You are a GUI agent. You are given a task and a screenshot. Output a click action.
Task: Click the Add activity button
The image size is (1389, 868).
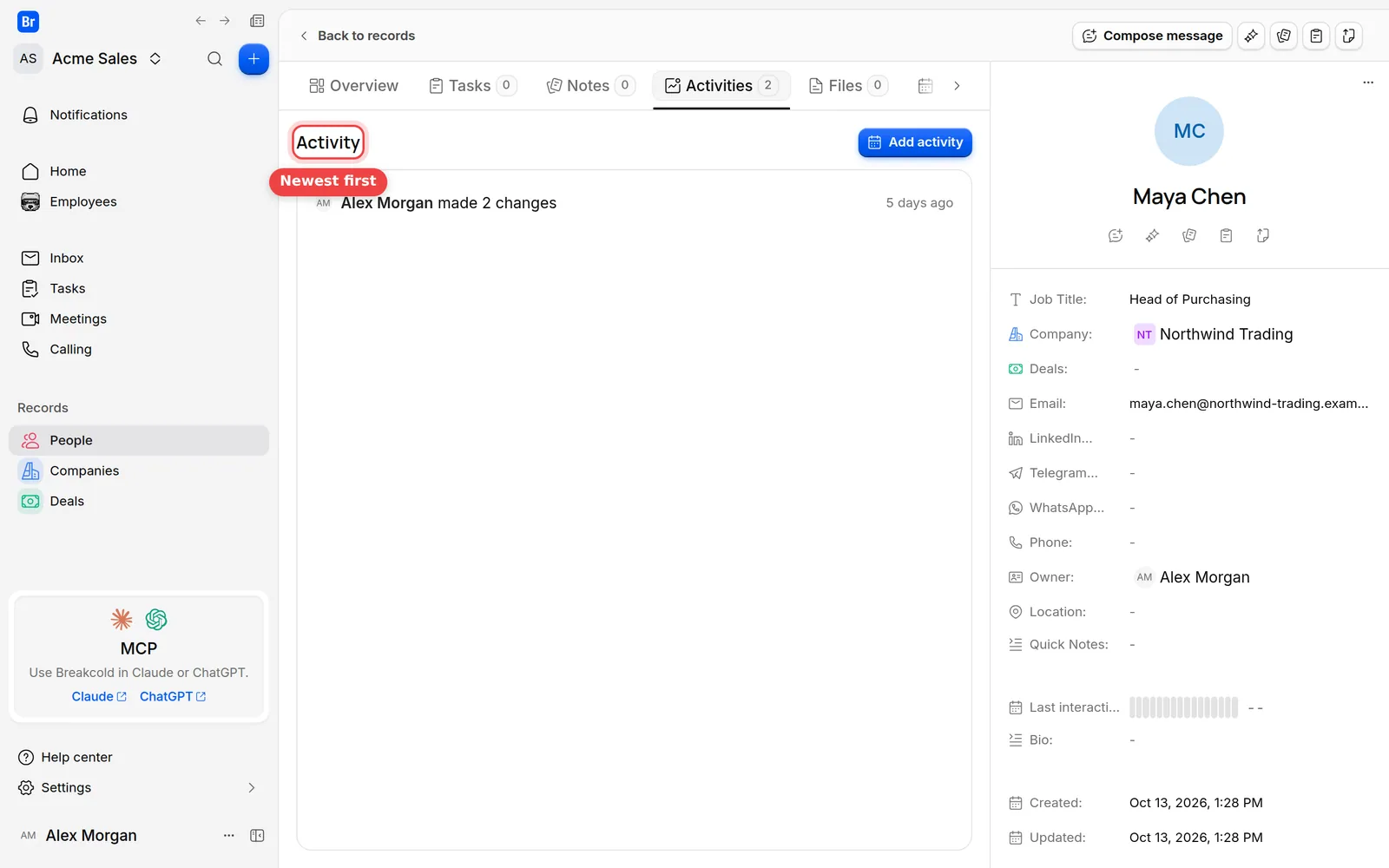(915, 142)
